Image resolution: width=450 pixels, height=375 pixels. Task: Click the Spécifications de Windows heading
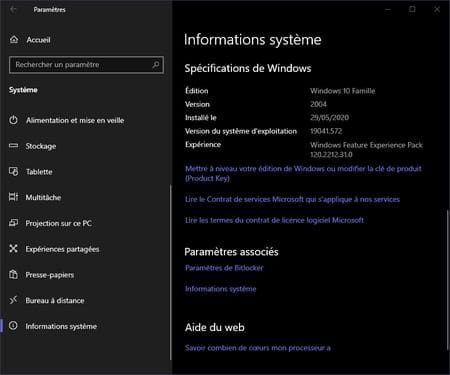tap(248, 68)
